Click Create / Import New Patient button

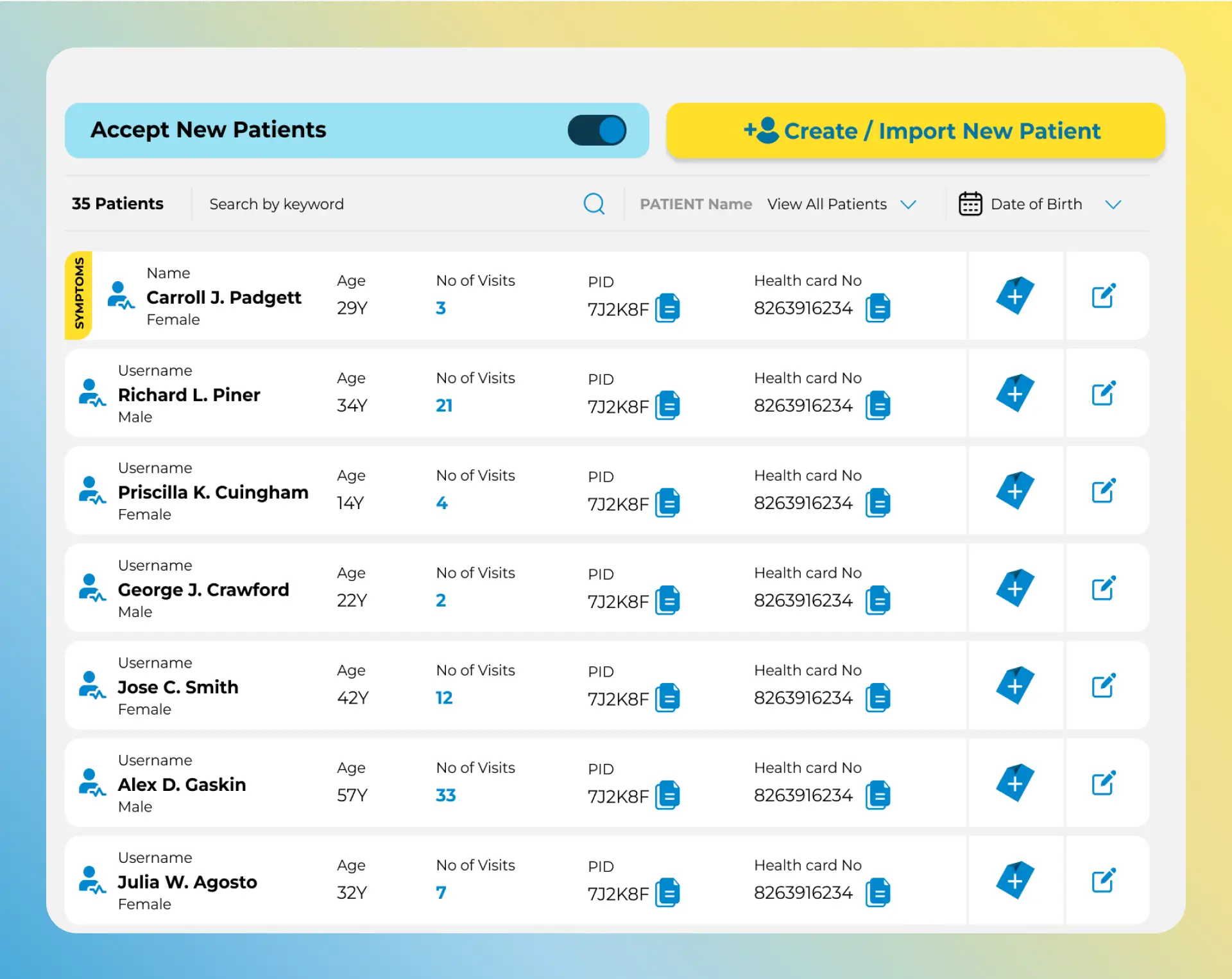pos(916,131)
